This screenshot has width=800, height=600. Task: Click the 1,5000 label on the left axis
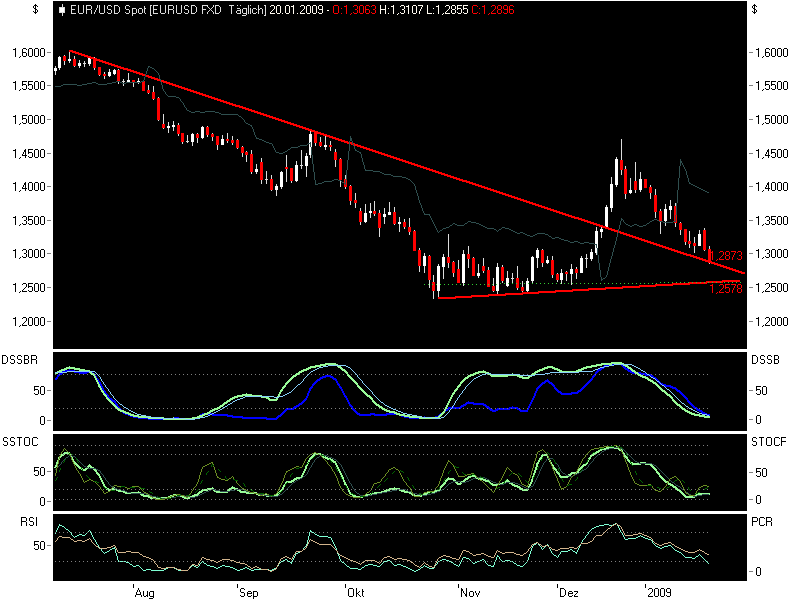click(x=29, y=119)
